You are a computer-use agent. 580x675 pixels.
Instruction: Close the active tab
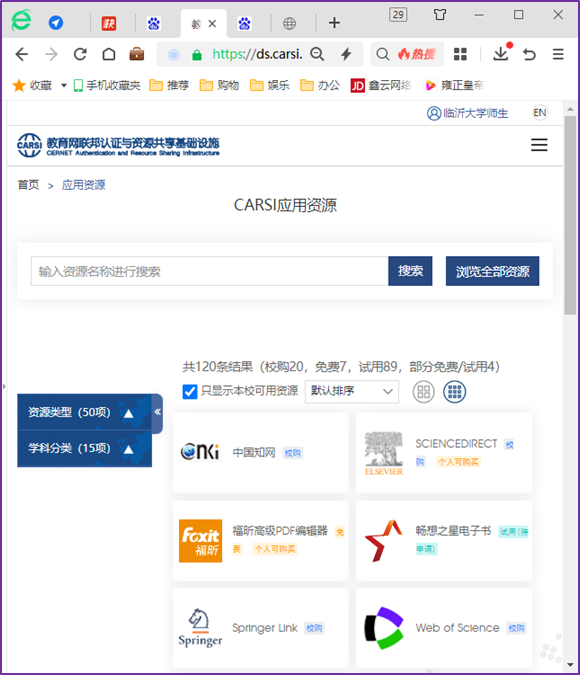click(212, 24)
